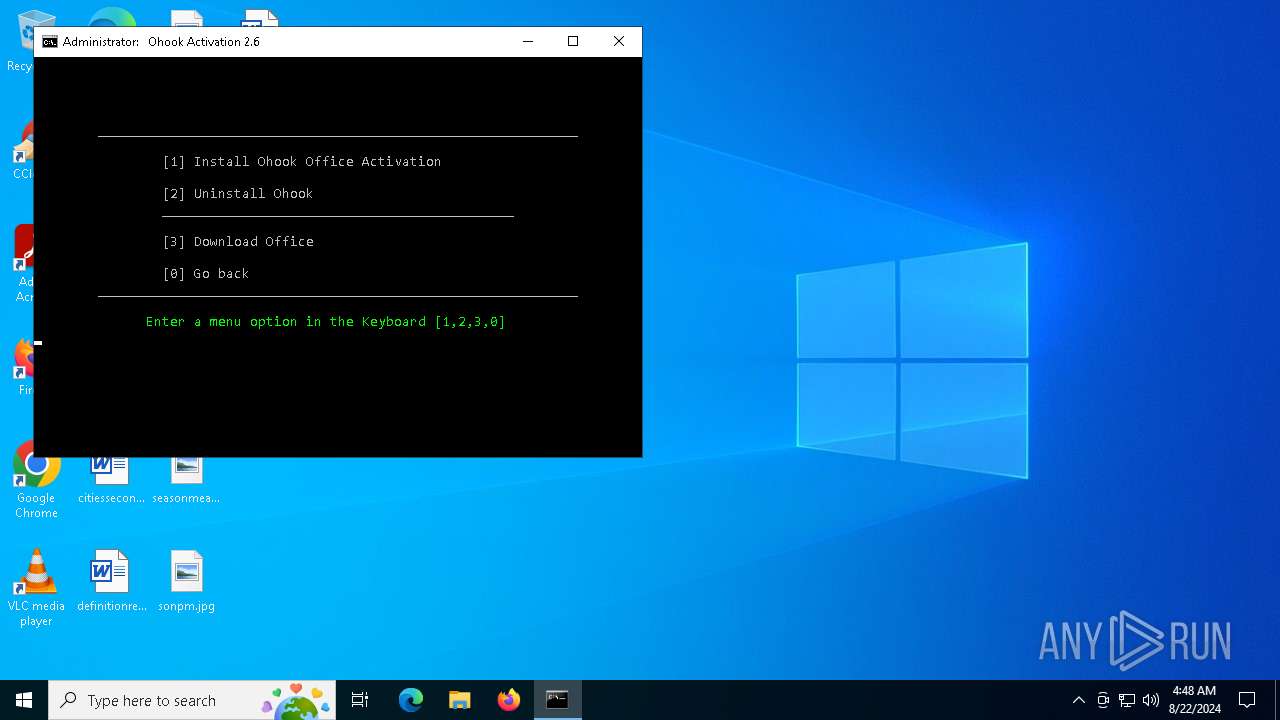
Task: Maximize the Ohook Activation window
Action: tap(573, 42)
